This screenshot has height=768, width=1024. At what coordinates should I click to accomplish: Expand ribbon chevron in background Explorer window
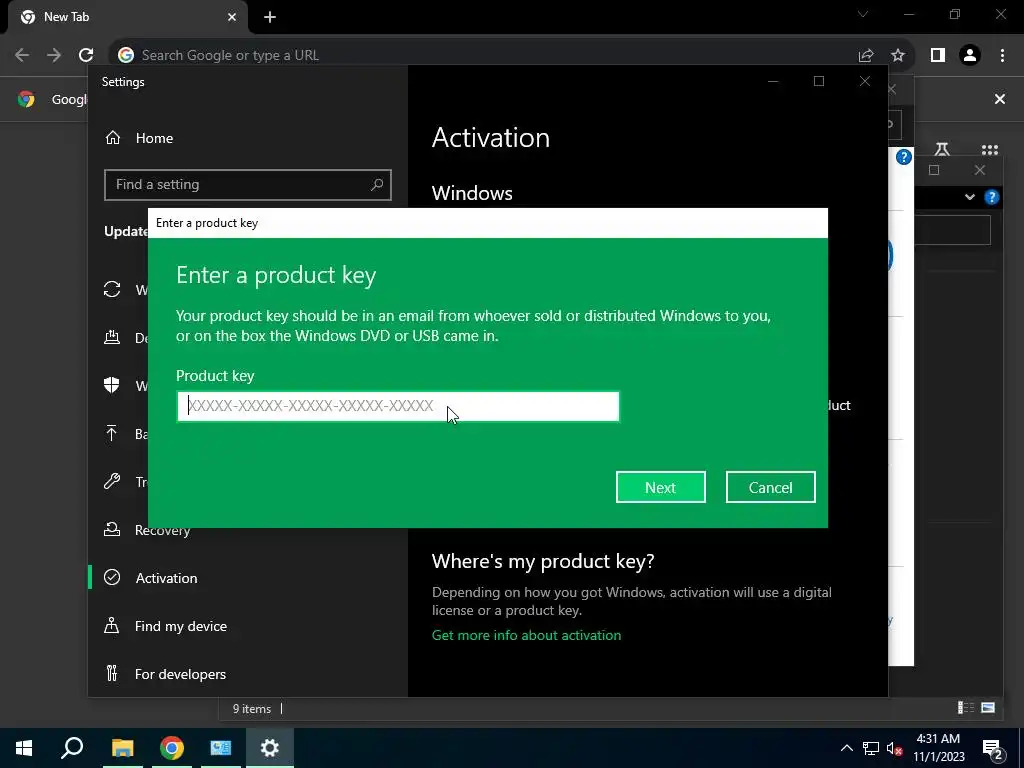tap(970, 197)
